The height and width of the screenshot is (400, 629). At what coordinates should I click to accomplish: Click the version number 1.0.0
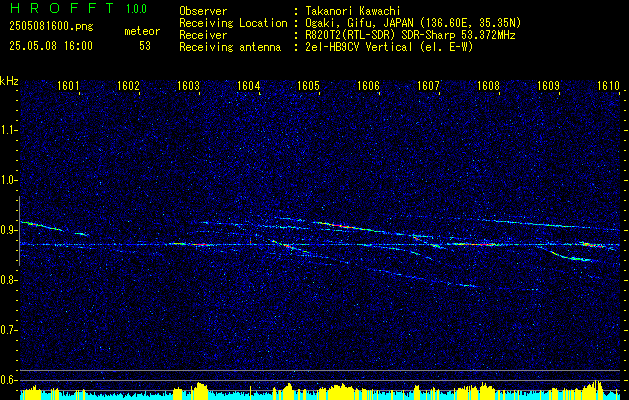[136, 9]
